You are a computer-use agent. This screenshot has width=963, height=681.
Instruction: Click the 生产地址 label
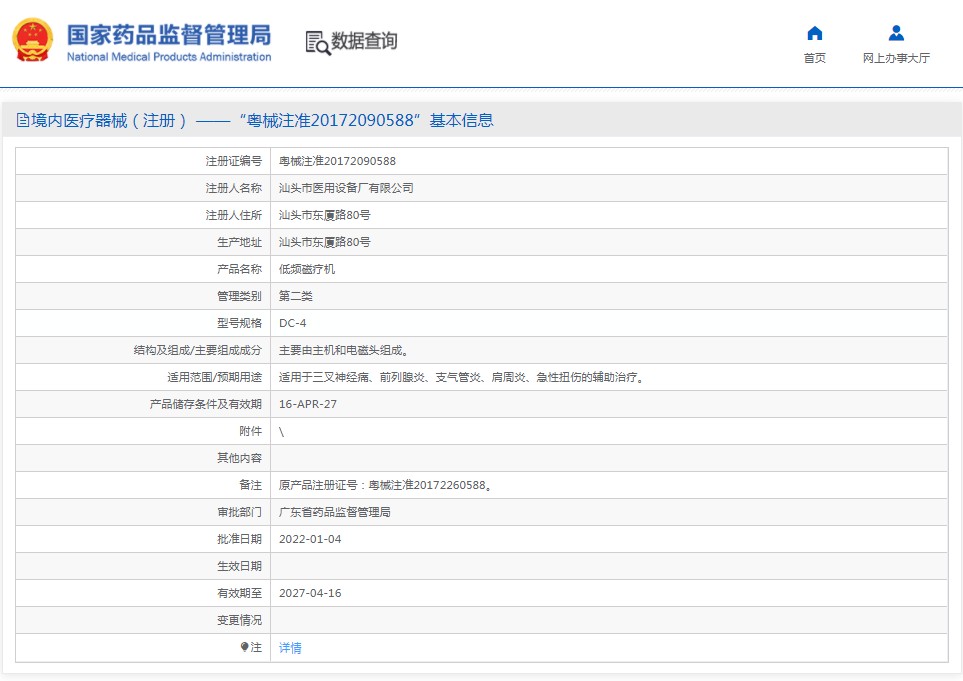[239, 242]
